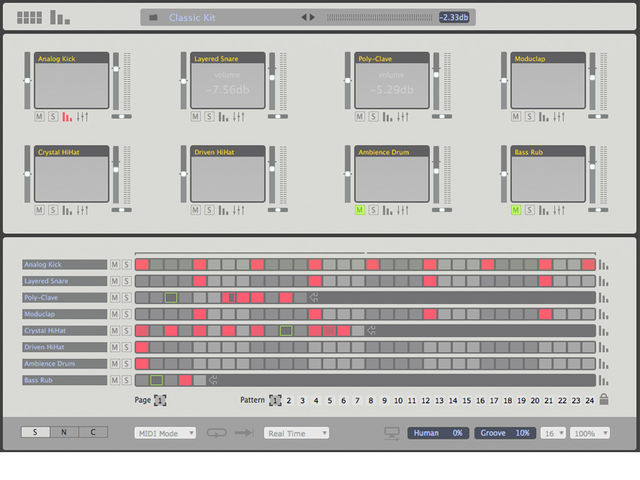The image size is (640, 480).
Task: Click Bass Rub row loop-end arrow icon
Action: pos(213,380)
